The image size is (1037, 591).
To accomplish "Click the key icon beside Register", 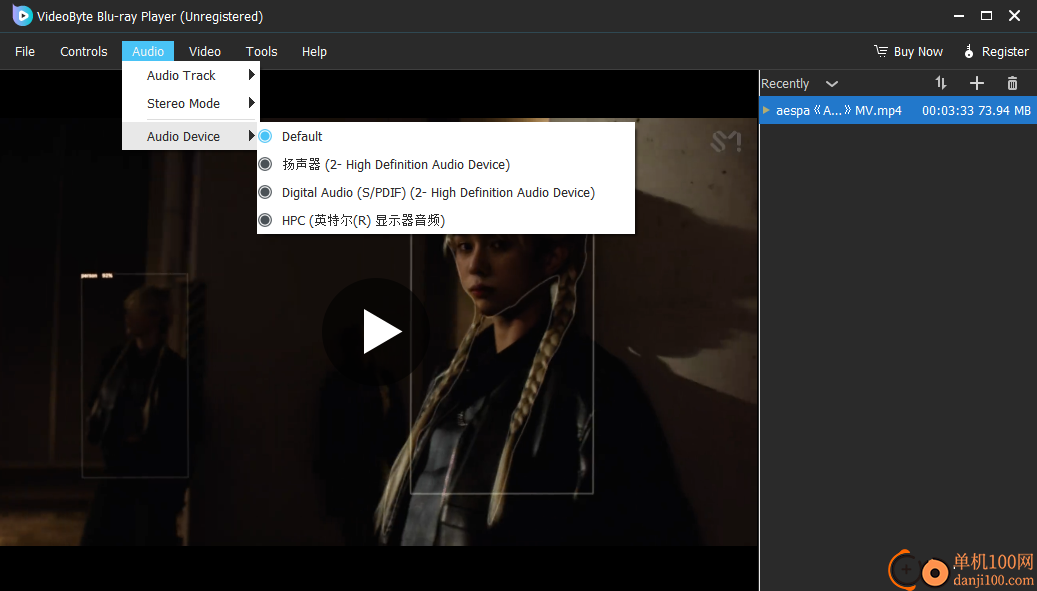I will pyautogui.click(x=969, y=51).
